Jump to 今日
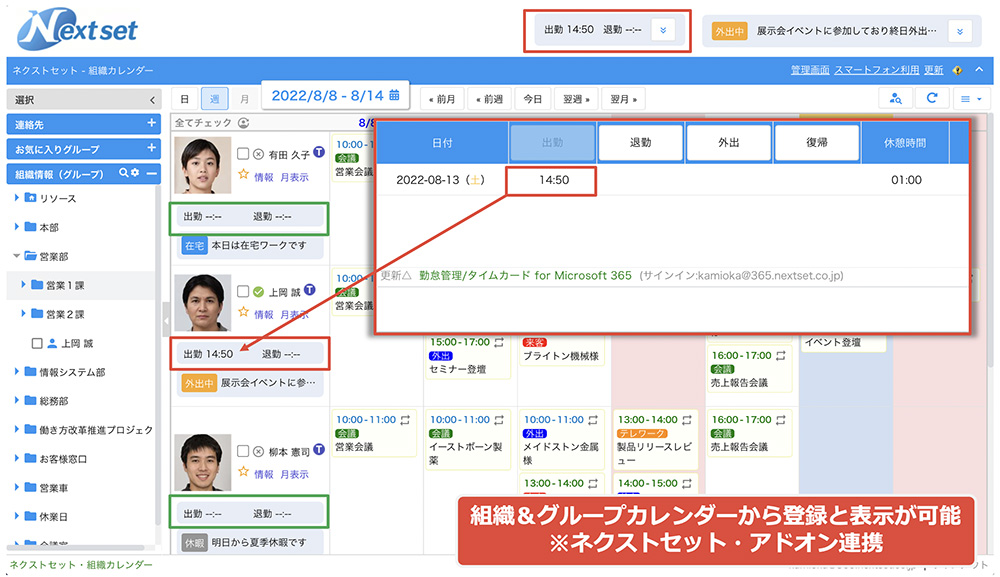The height and width of the screenshot is (577, 1000). 533,99
